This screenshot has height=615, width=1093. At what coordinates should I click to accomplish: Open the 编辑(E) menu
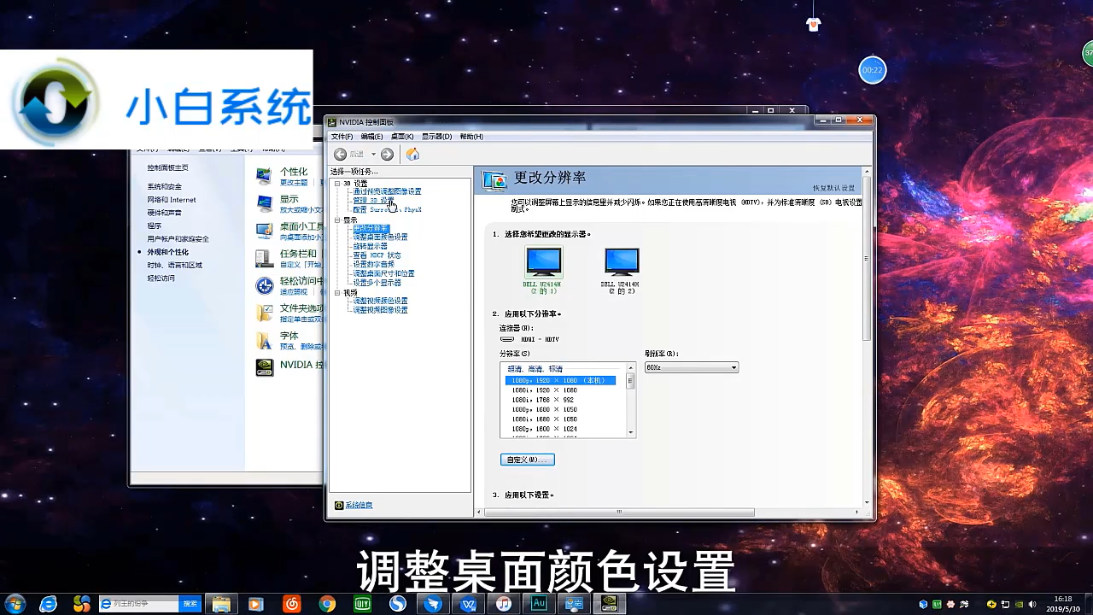372,137
